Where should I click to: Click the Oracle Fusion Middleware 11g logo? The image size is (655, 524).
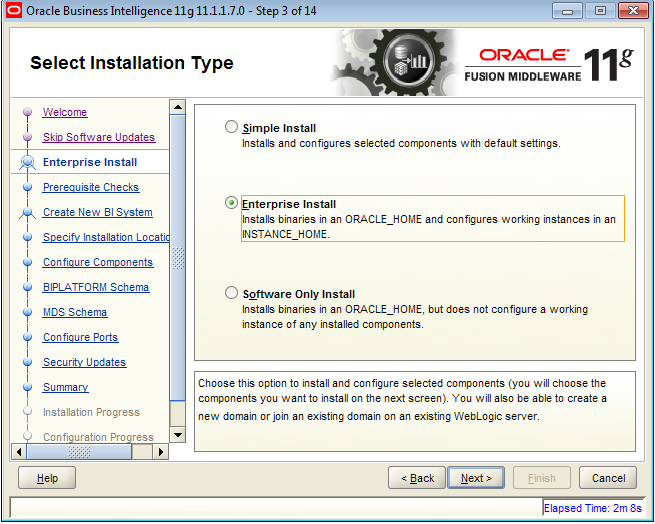549,64
